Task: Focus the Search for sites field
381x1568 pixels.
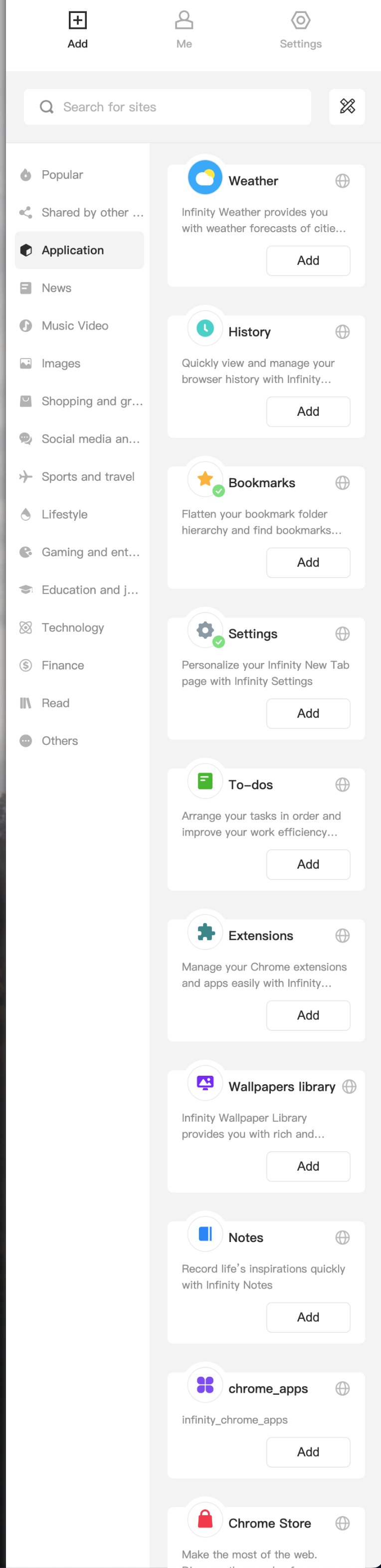Action: [167, 106]
